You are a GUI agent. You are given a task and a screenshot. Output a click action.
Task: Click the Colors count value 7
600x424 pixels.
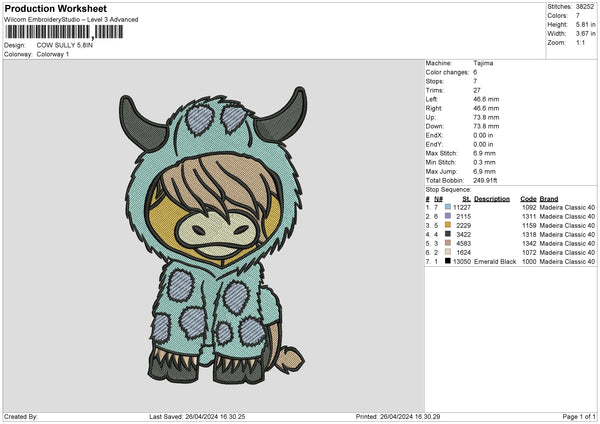coord(578,16)
